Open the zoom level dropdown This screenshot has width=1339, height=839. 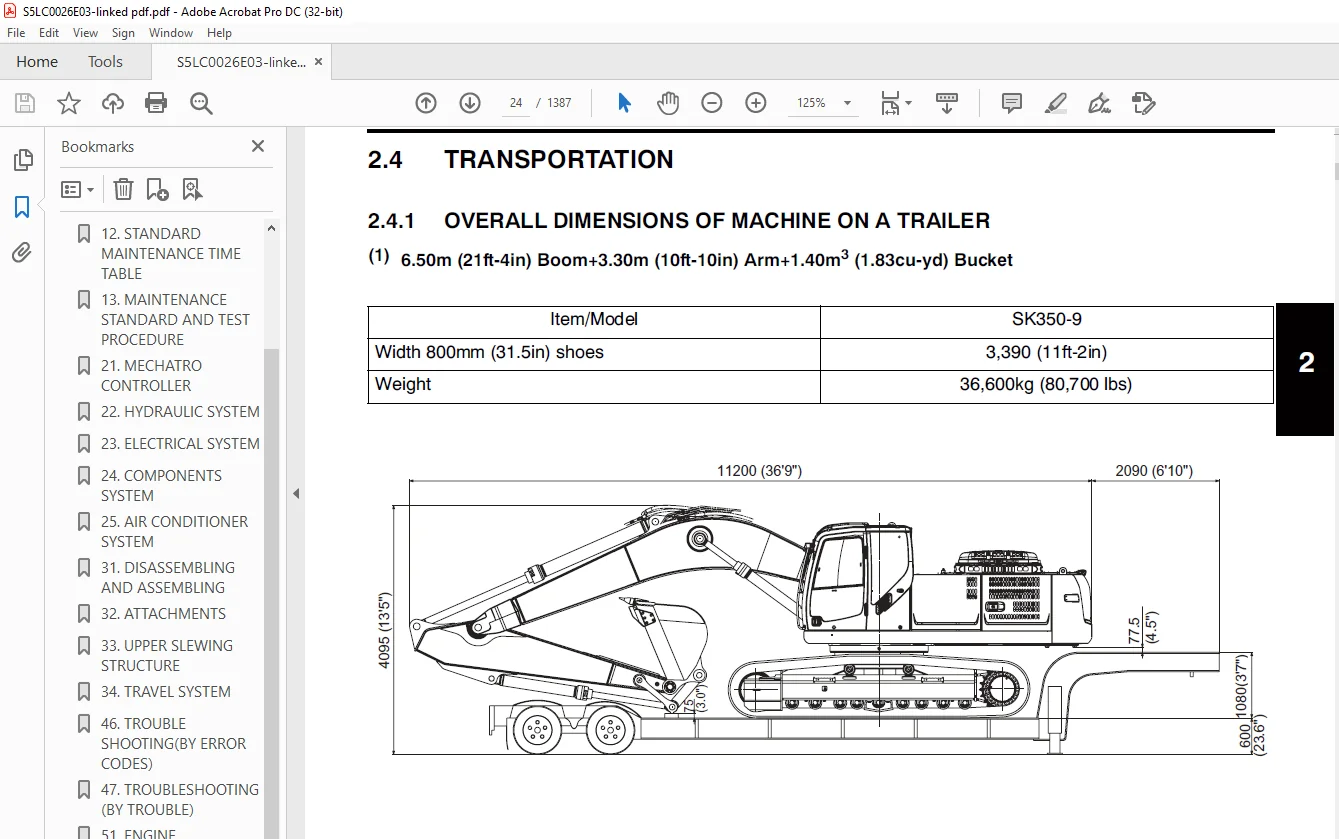point(848,103)
